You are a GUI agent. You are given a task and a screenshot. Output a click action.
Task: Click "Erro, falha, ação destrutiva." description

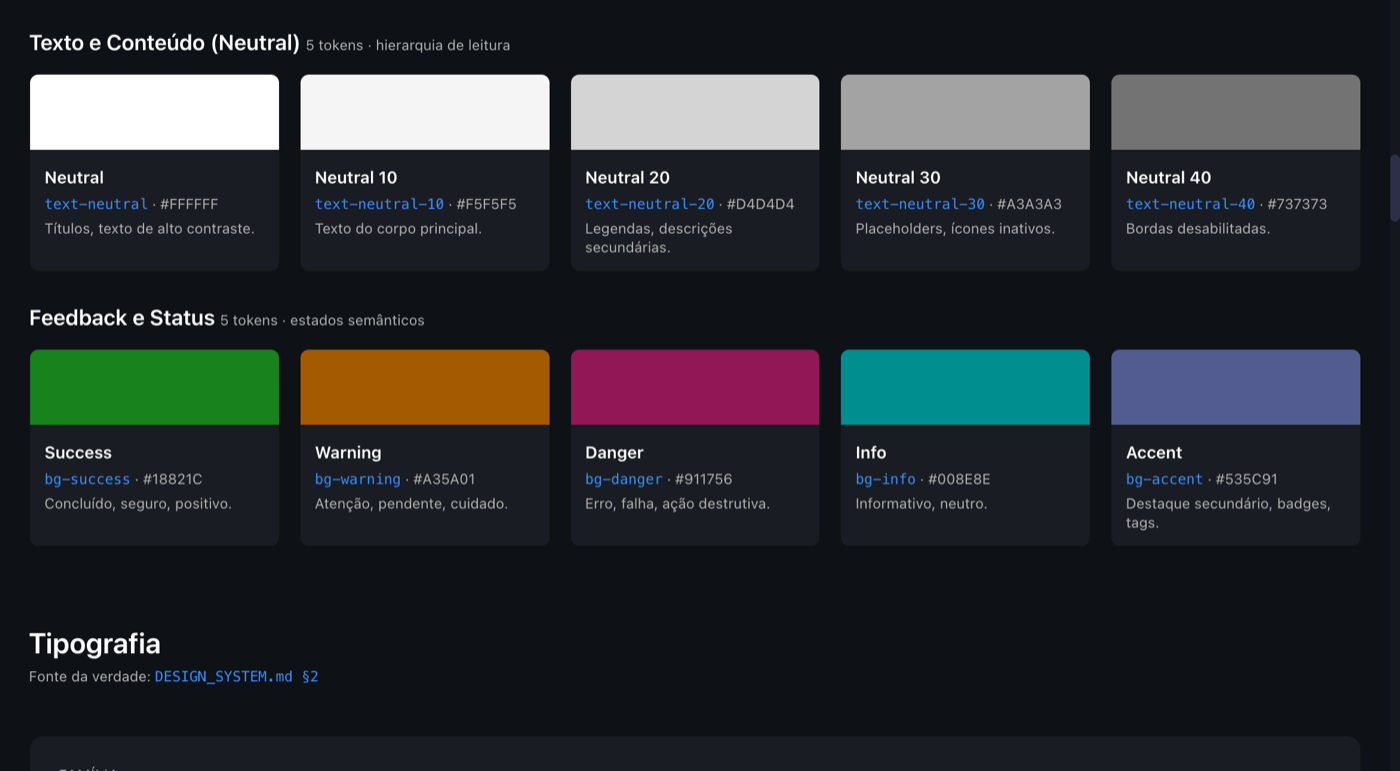tap(677, 504)
